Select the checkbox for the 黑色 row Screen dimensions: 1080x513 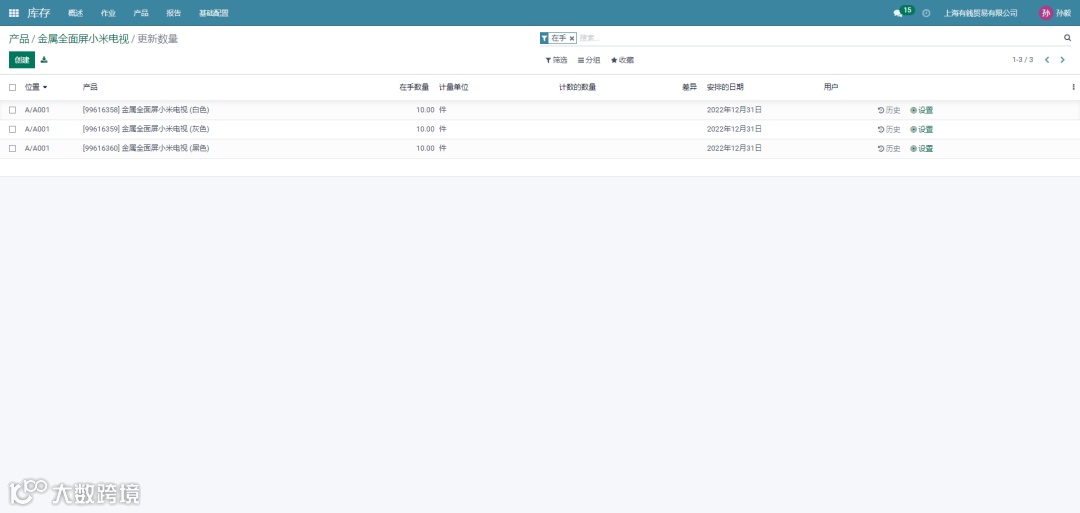pyautogui.click(x=12, y=149)
